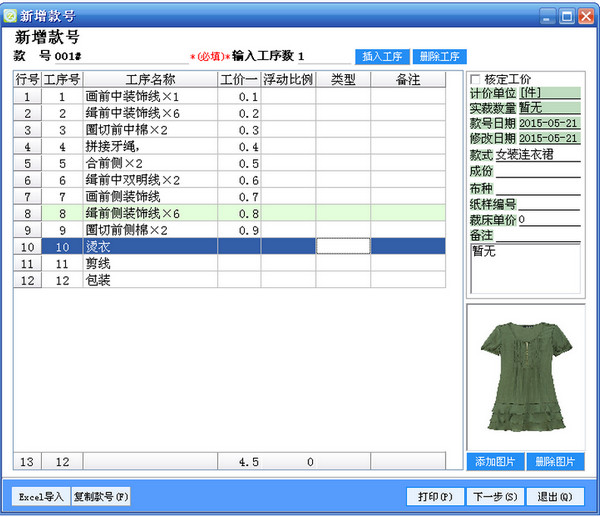Viewport: 600px width, 517px height.
Task: Edit the 款式 field 女装连衣裙
Action: click(x=538, y=155)
